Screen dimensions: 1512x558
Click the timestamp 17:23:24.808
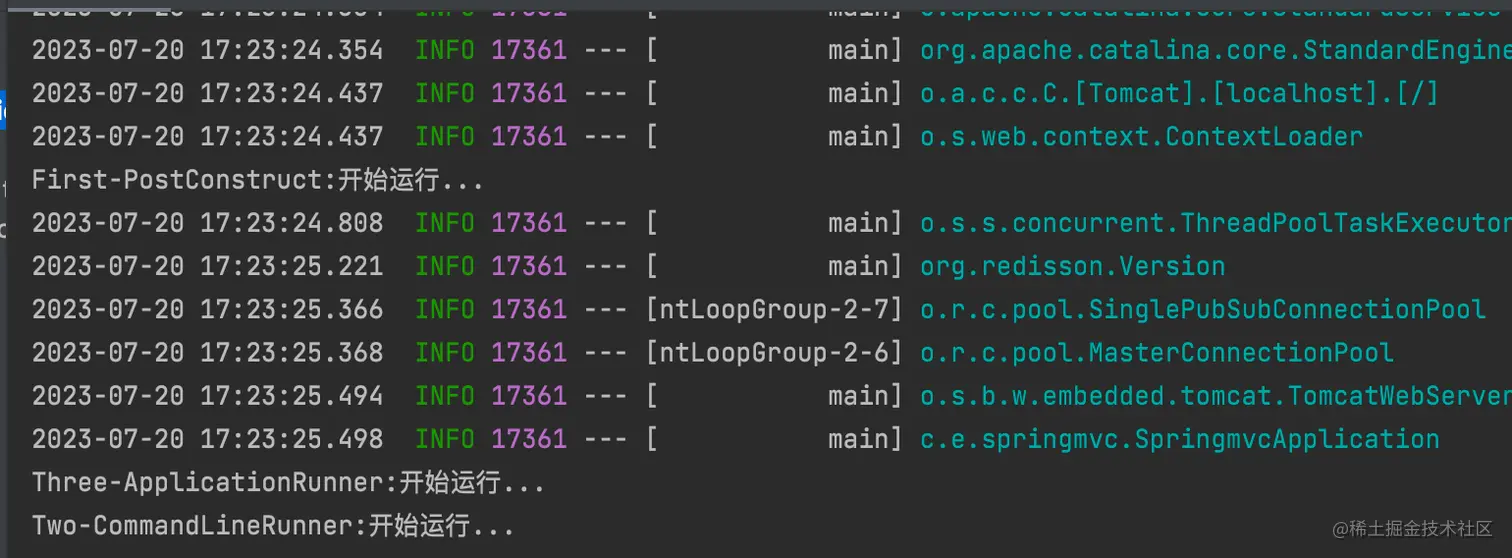point(291,223)
